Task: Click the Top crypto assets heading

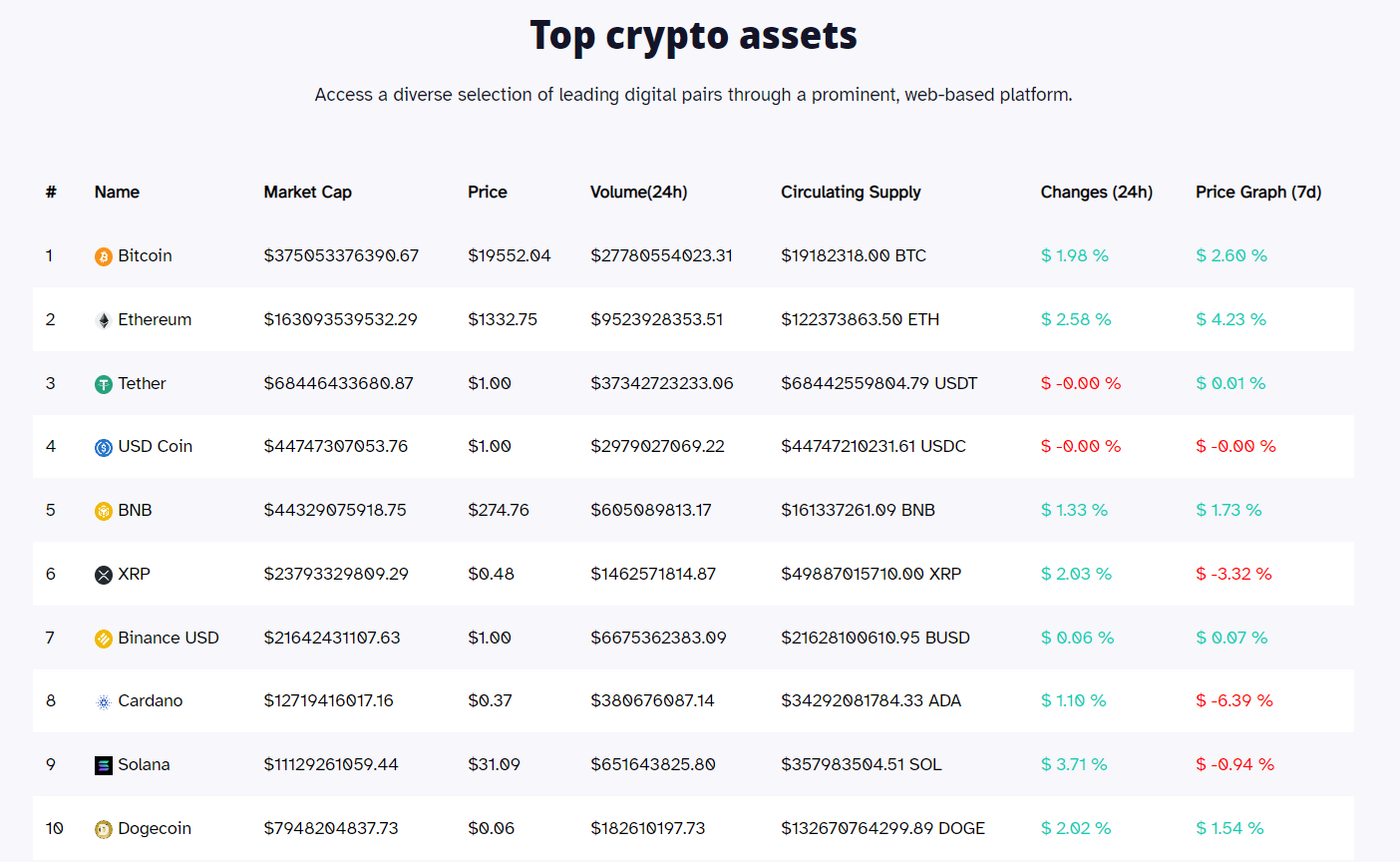Action: 694,36
